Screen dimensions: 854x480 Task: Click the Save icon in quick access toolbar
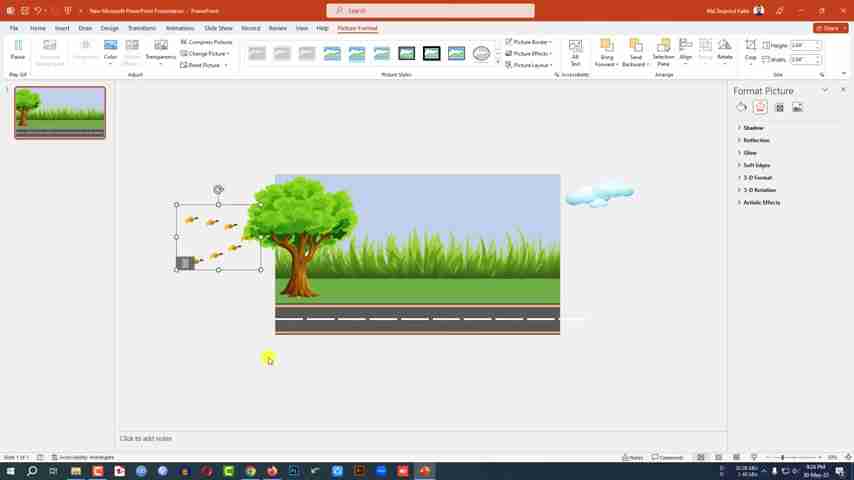pos(25,10)
